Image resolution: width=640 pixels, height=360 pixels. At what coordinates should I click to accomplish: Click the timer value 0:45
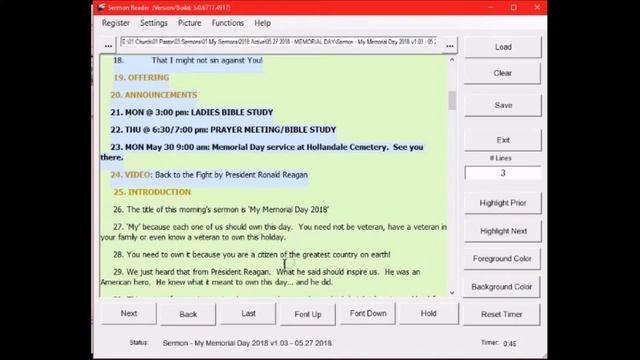pos(510,344)
